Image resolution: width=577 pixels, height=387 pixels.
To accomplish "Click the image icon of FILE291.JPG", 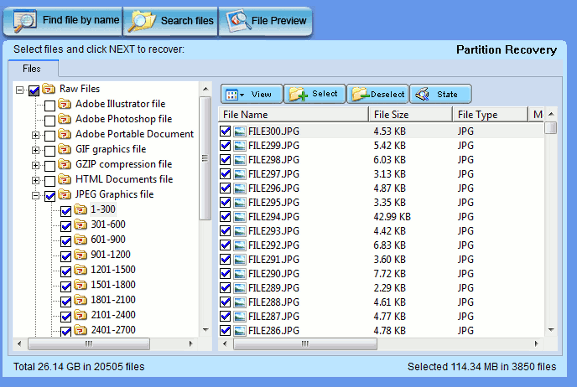I will [240, 259].
